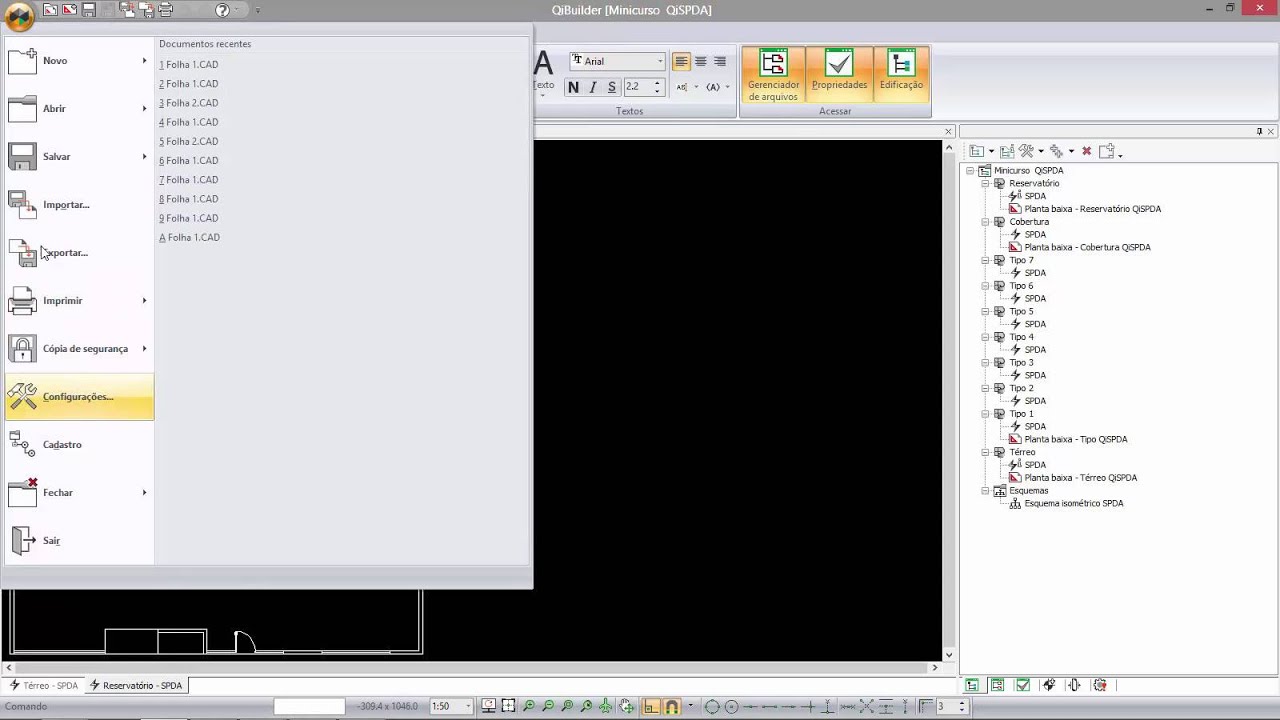Align text left
Image resolution: width=1280 pixels, height=720 pixels.
pyautogui.click(x=681, y=61)
